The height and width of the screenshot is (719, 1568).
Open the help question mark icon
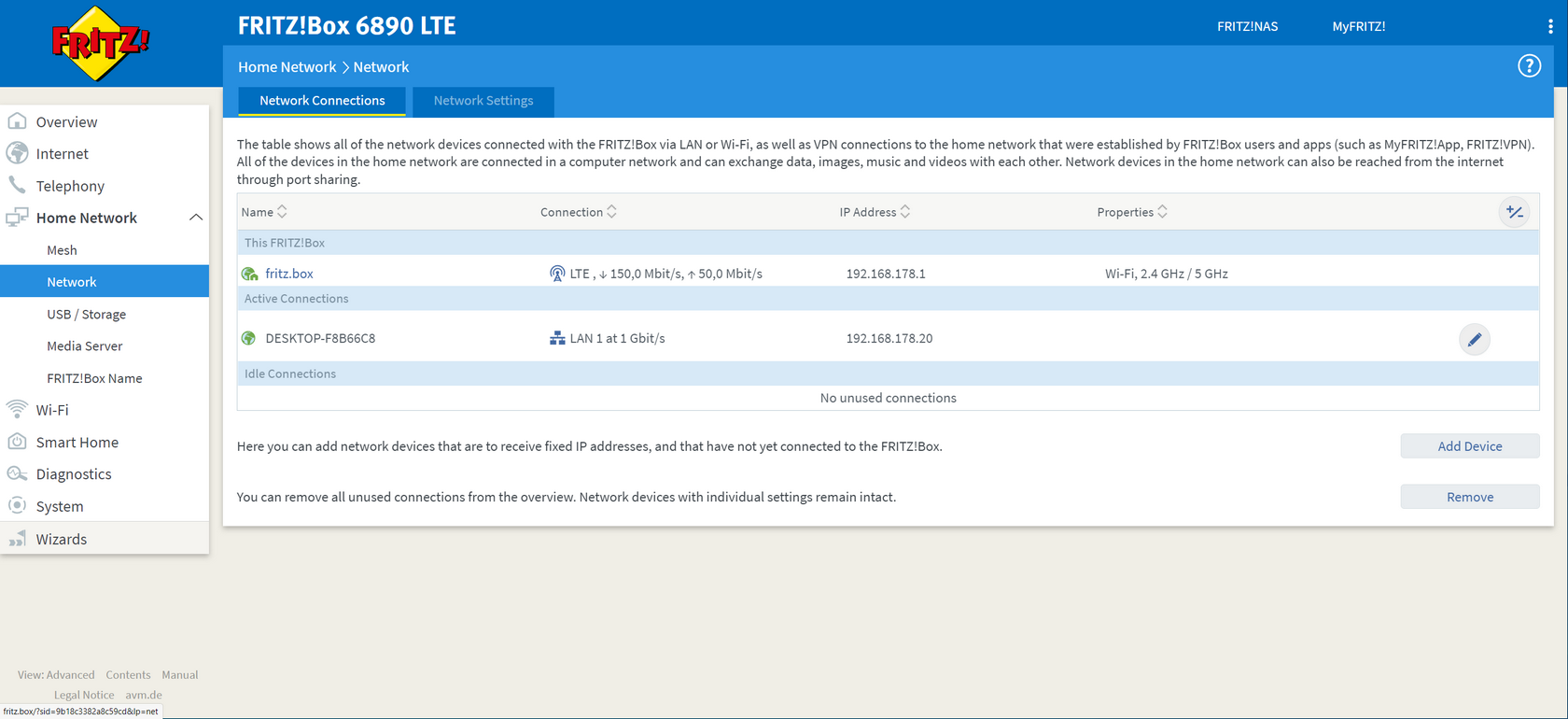1529,66
